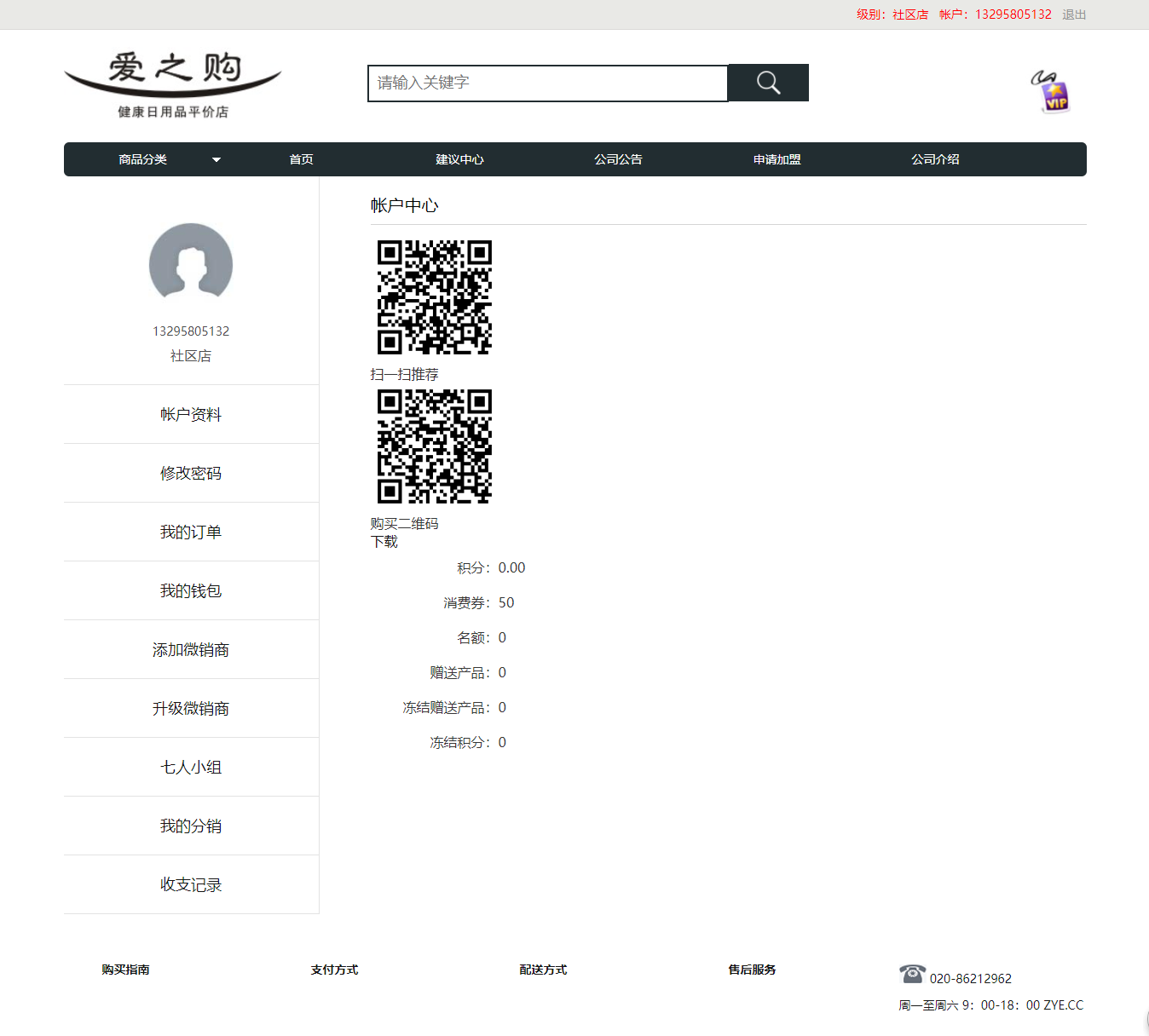Viewport: 1149px width, 1036px height.
Task: Click 售后服务 in footer
Action: click(x=752, y=970)
